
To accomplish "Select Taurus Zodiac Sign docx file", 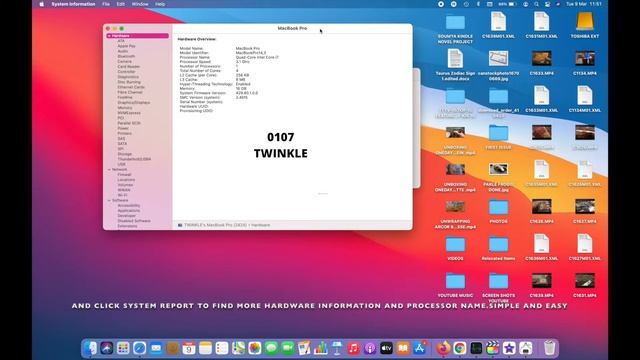I will 455,64.
